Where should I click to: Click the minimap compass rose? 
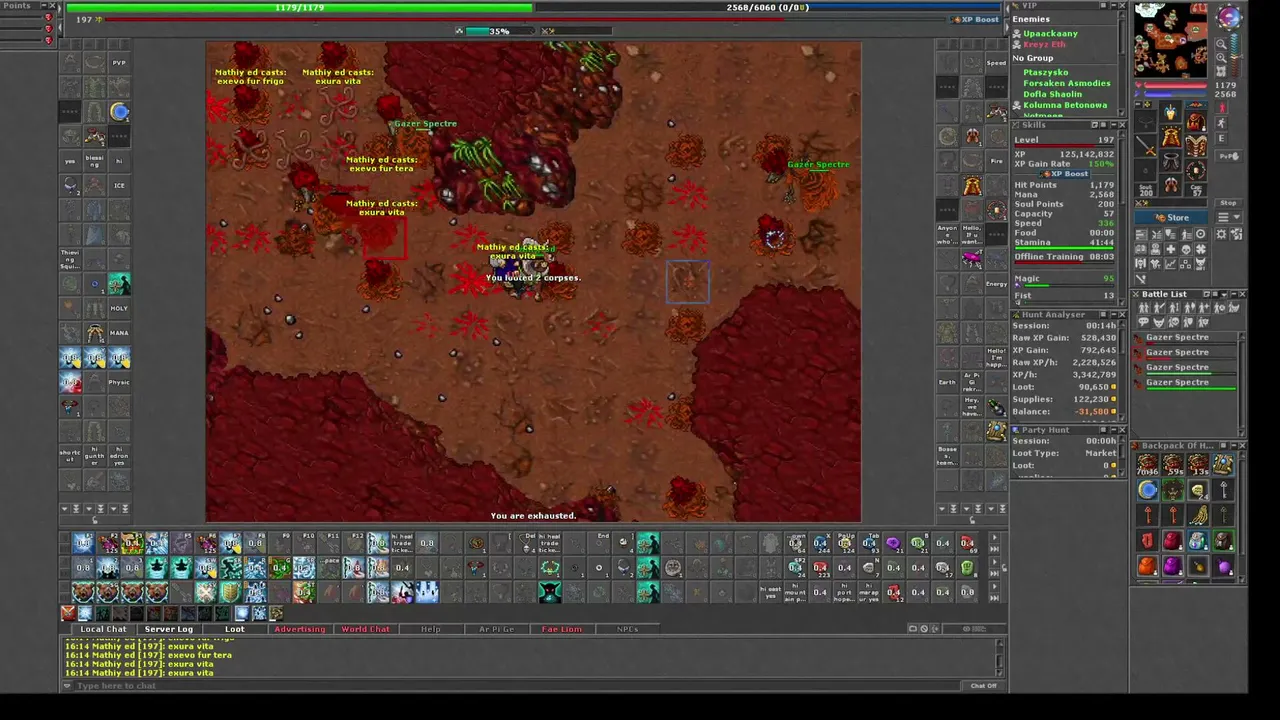click(1229, 18)
